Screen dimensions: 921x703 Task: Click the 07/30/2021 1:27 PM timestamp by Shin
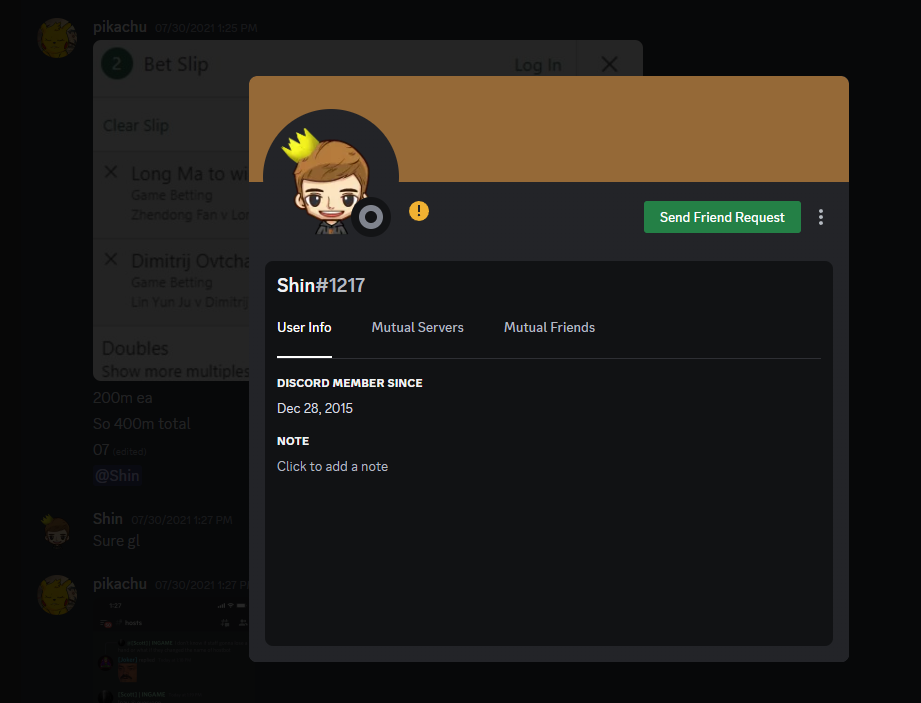[181, 520]
